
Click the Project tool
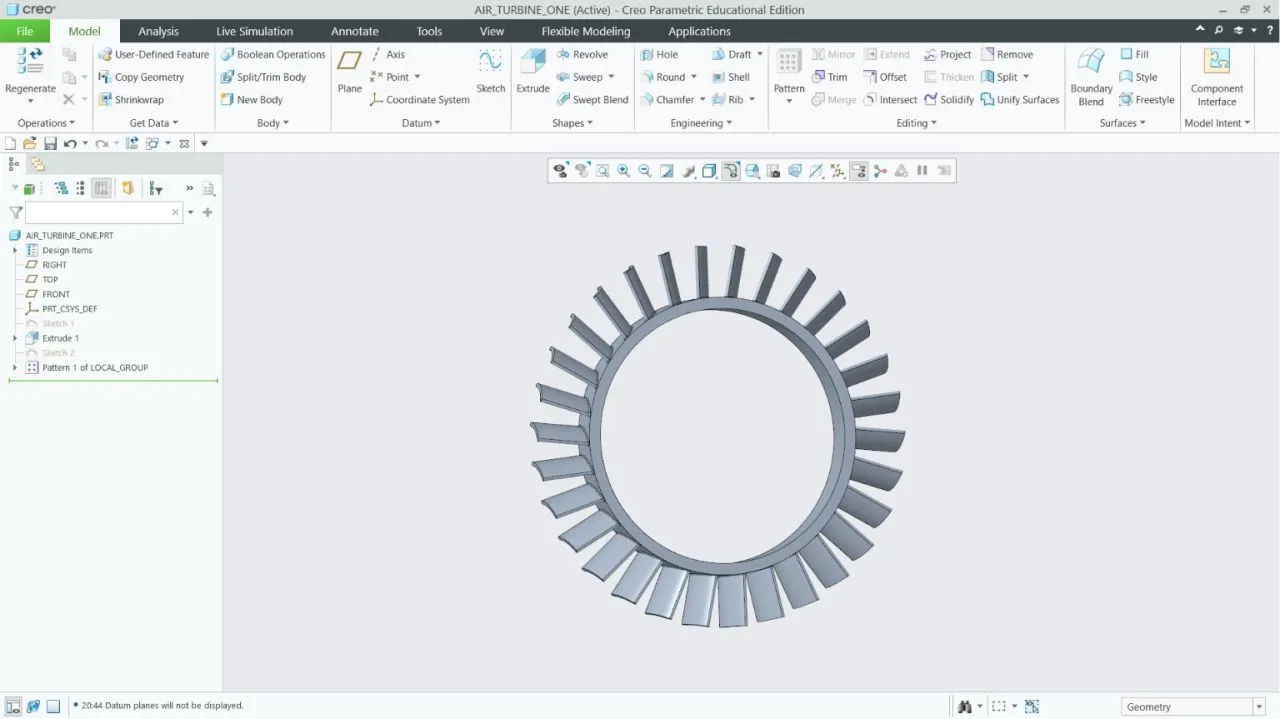coord(947,55)
